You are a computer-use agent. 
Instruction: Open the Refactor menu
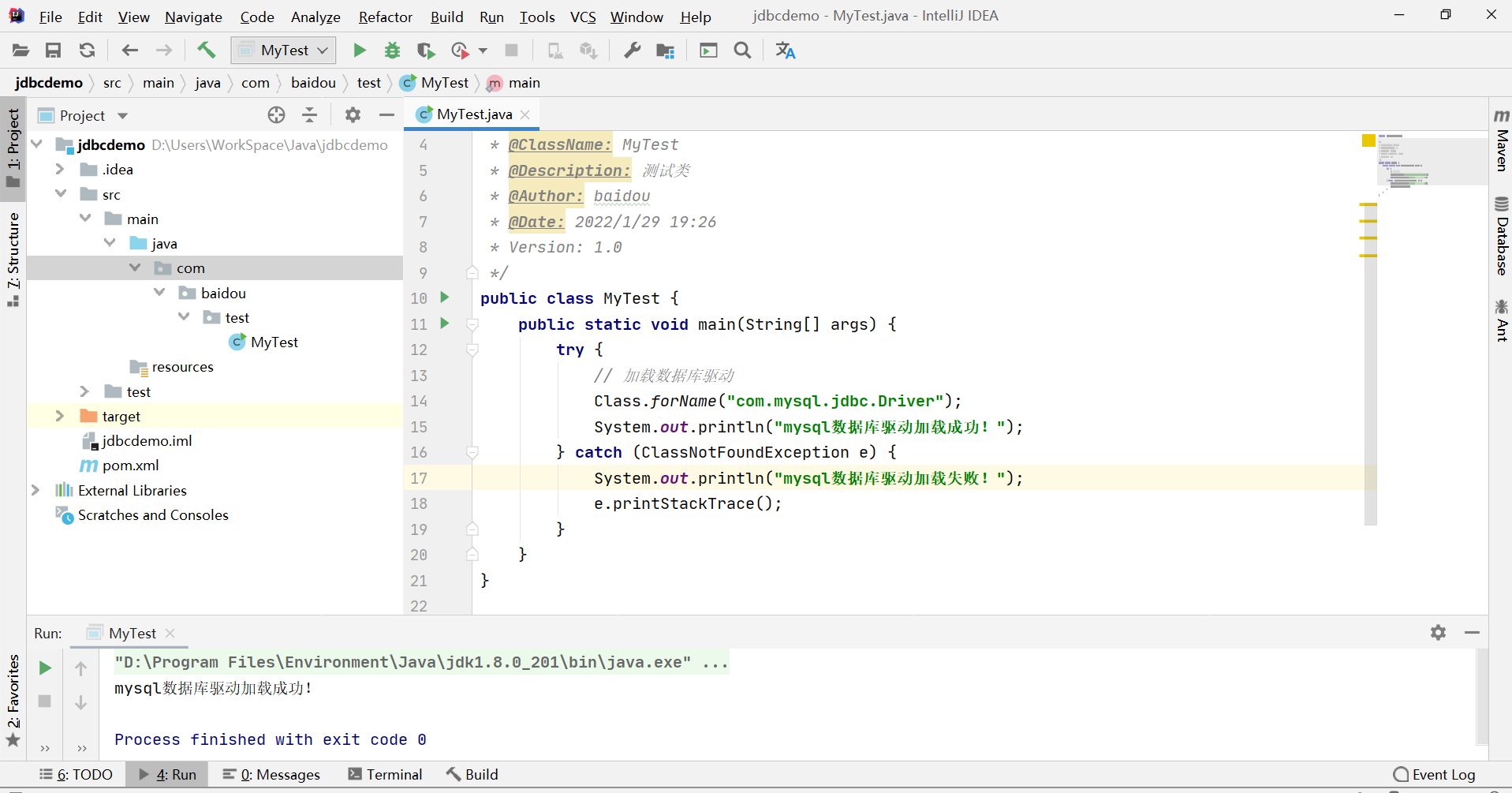385,17
